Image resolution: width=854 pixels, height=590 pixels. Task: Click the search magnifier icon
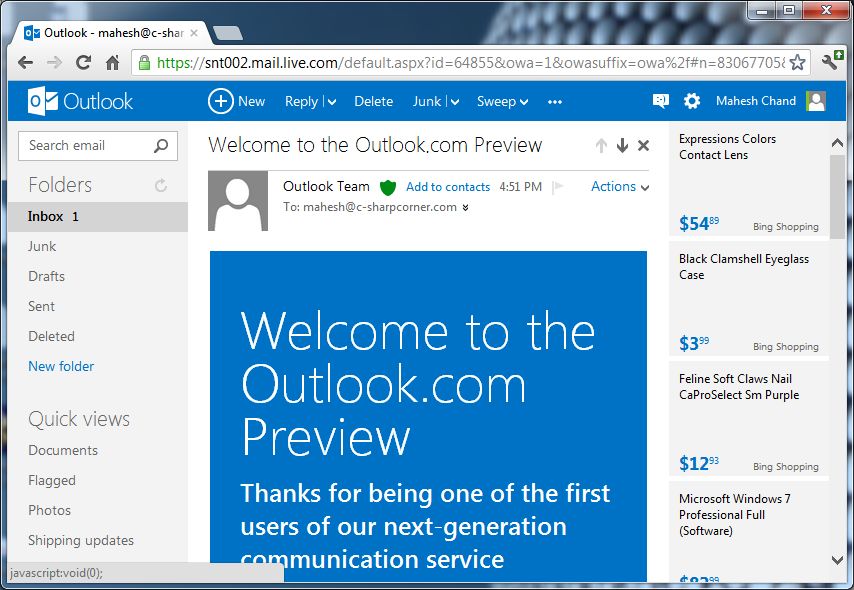coord(161,145)
